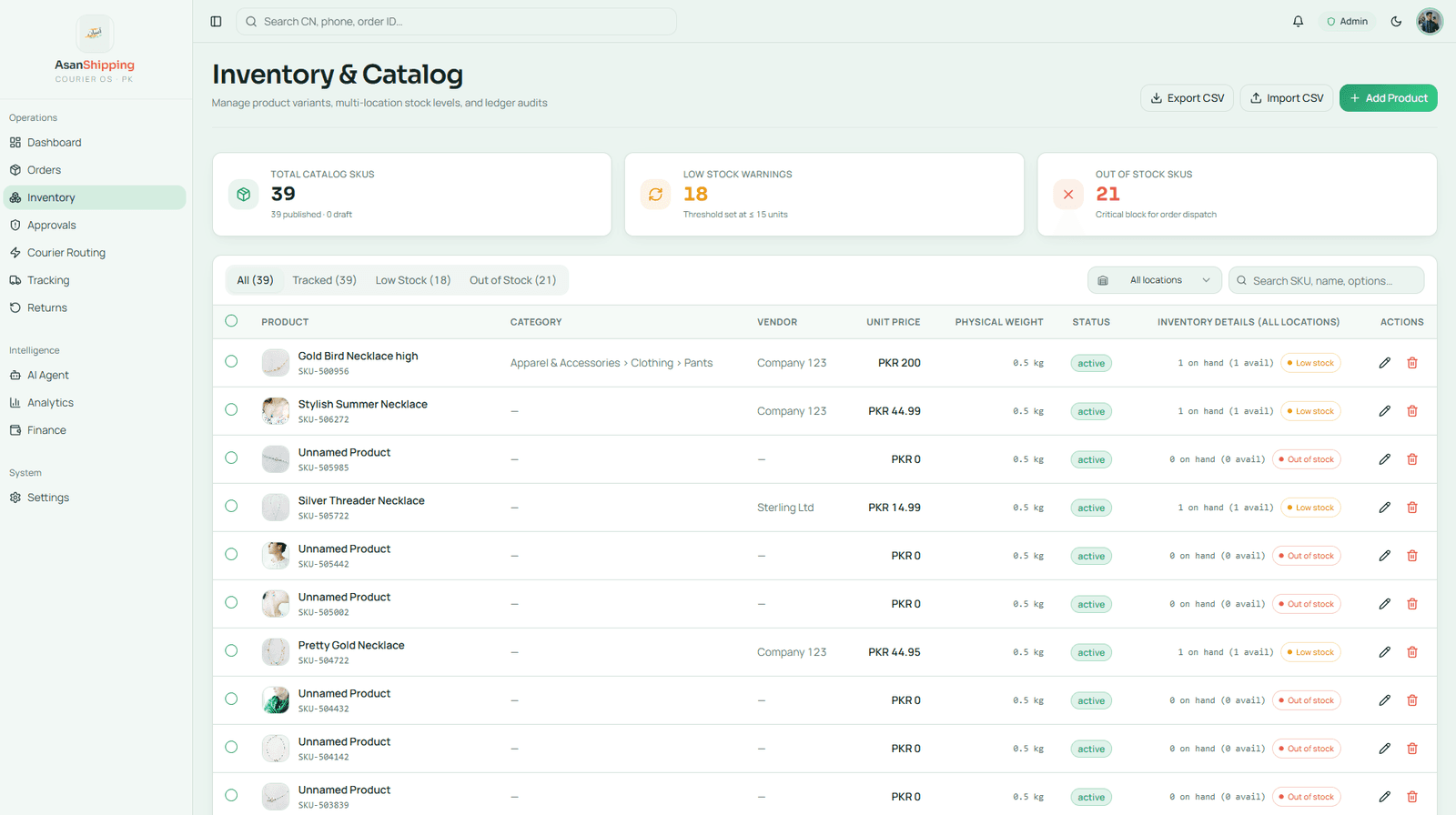The width and height of the screenshot is (1456, 815).
Task: Open the AI Agent section
Action: click(x=95, y=376)
